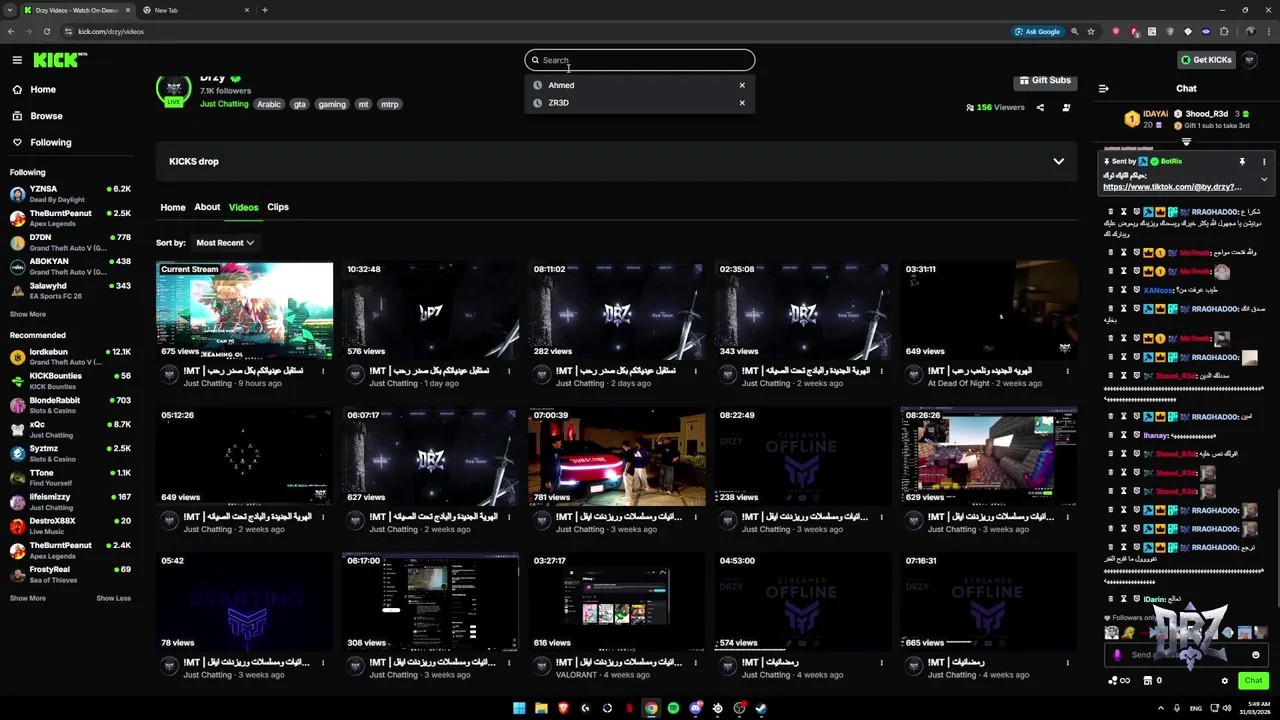The image size is (1280, 720).
Task: Click the volume icon in system tray
Action: click(x=1227, y=708)
